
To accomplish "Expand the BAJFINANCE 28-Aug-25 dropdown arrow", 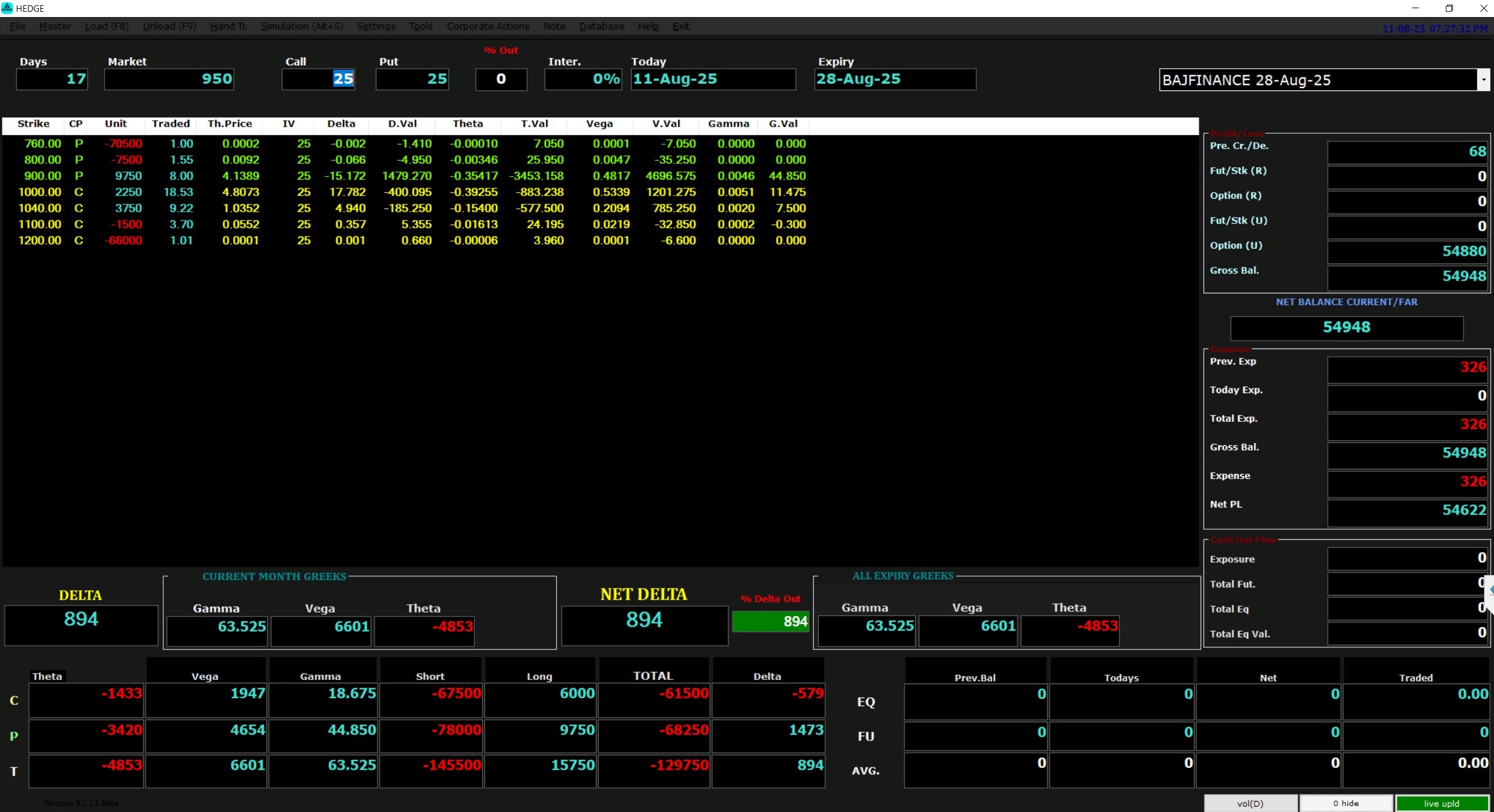I will [1483, 80].
